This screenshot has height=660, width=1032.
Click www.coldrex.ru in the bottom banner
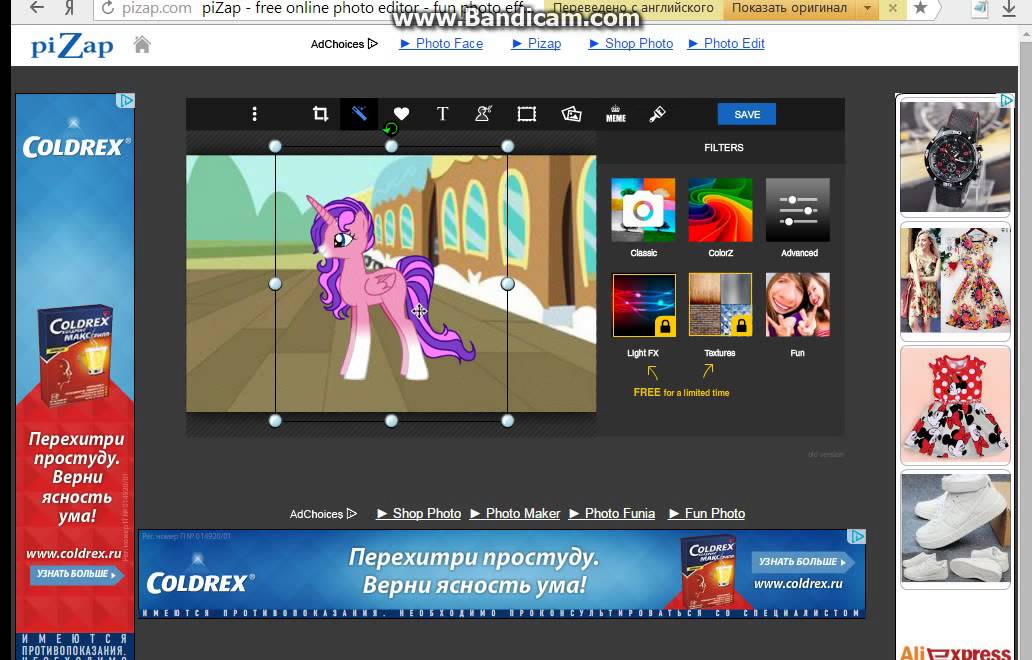(x=798, y=584)
